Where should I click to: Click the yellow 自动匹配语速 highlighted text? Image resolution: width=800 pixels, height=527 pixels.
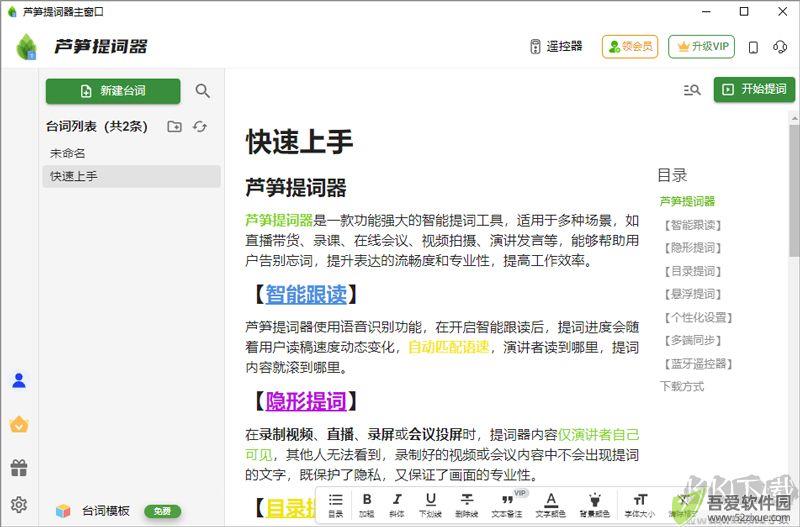(449, 347)
